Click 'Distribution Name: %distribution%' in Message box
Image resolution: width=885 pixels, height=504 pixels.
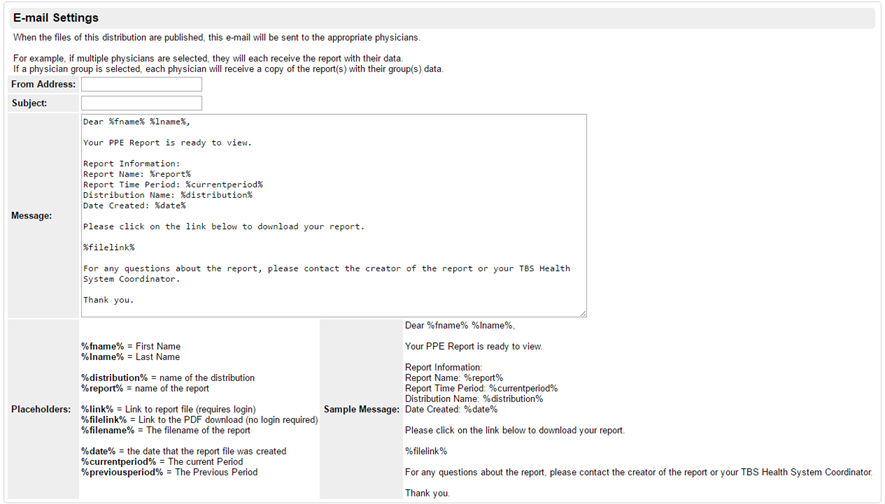click(x=168, y=195)
